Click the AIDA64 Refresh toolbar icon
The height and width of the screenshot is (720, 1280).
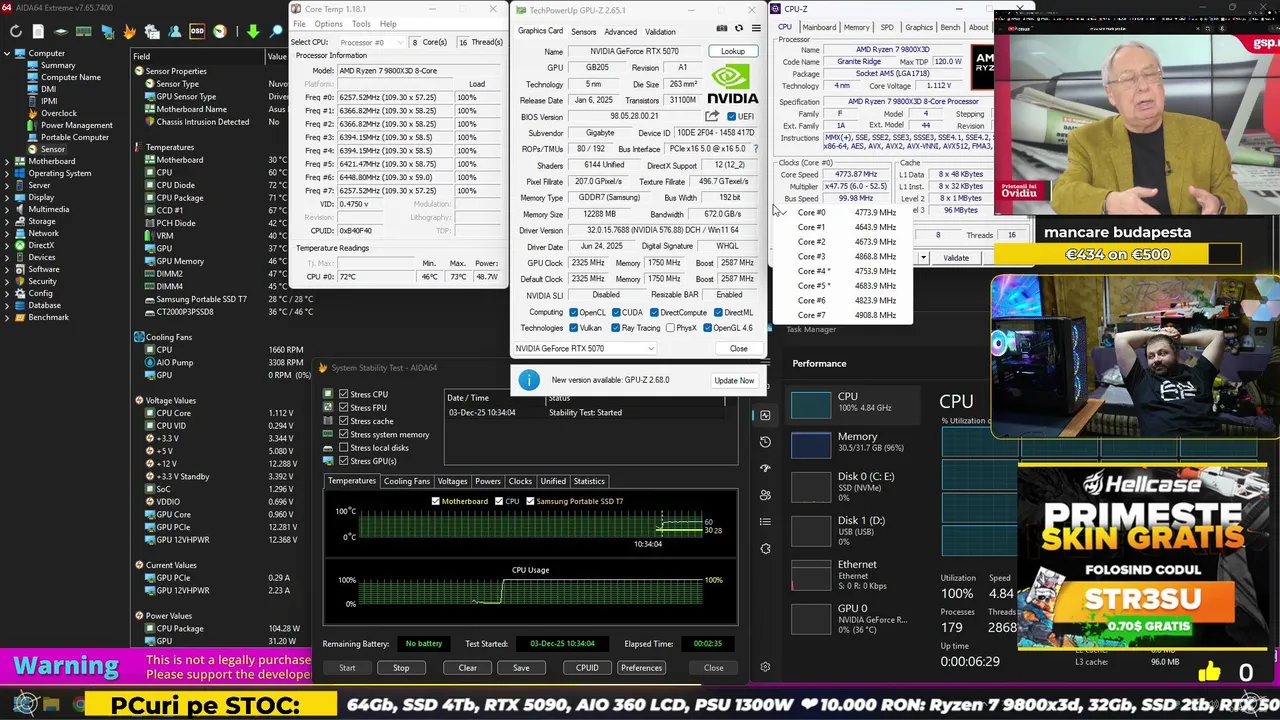pyautogui.click(x=16, y=31)
